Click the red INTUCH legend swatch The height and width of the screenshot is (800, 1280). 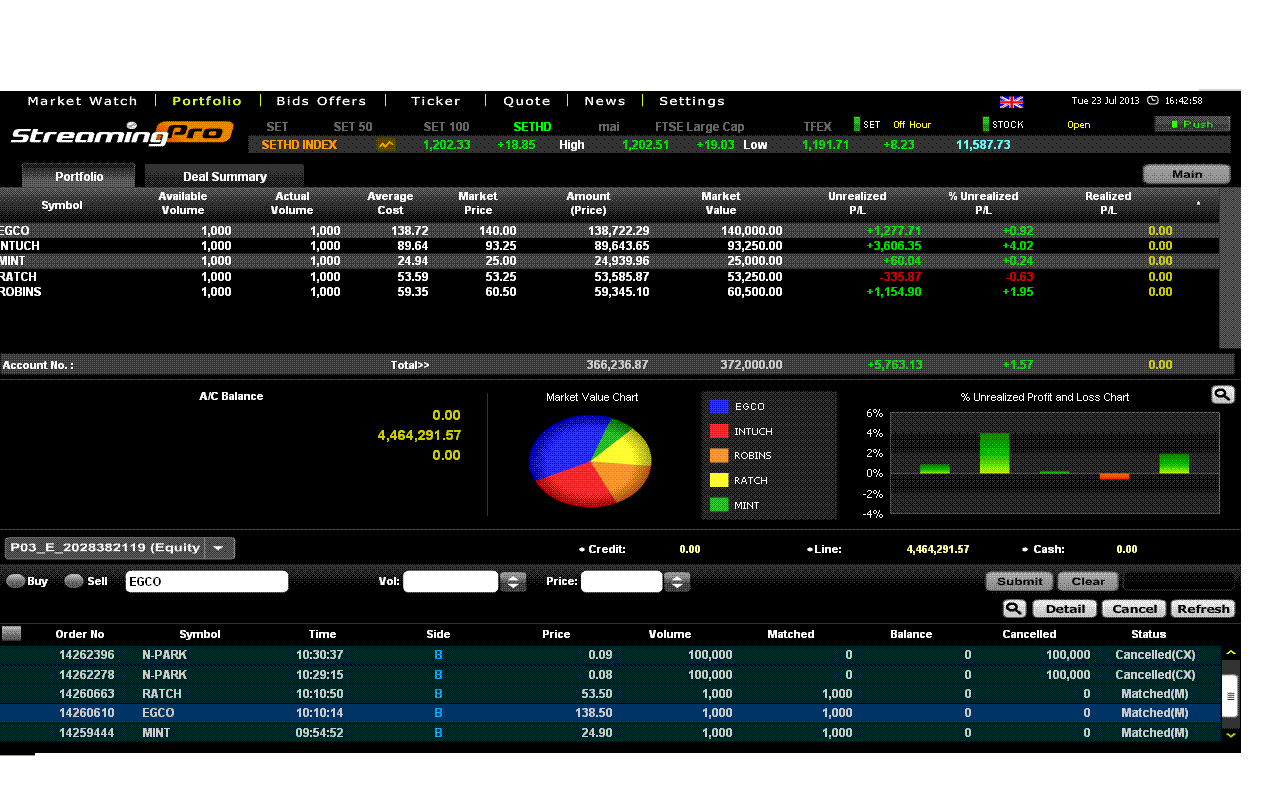click(x=719, y=431)
